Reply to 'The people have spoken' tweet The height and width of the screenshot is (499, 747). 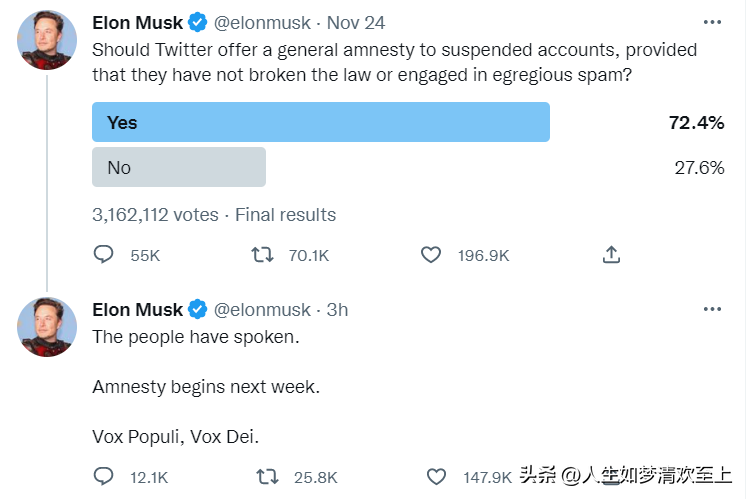point(103,477)
